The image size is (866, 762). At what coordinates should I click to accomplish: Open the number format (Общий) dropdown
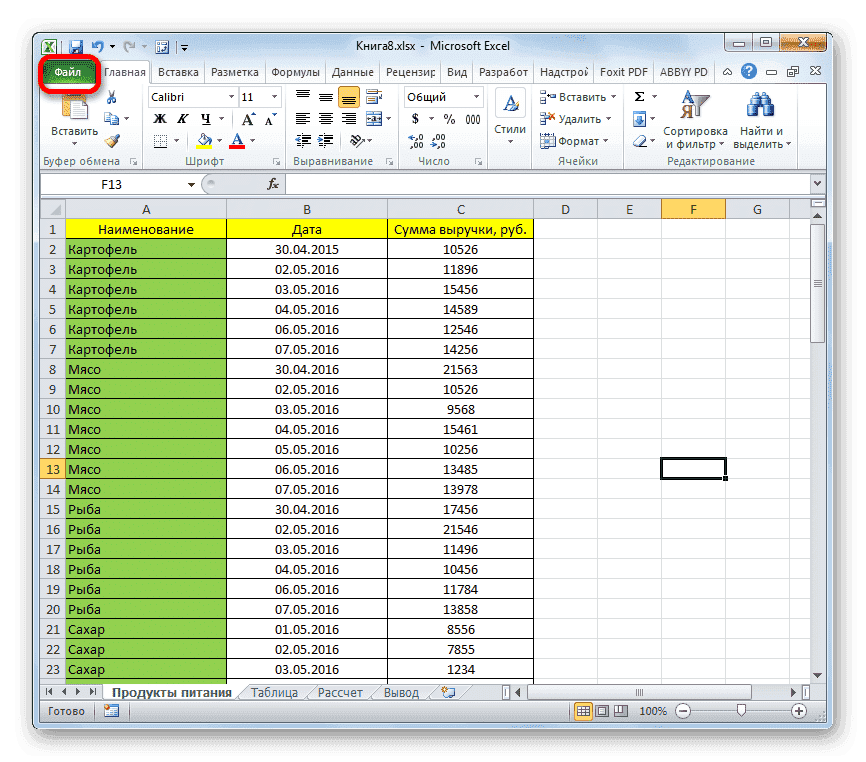(x=476, y=97)
